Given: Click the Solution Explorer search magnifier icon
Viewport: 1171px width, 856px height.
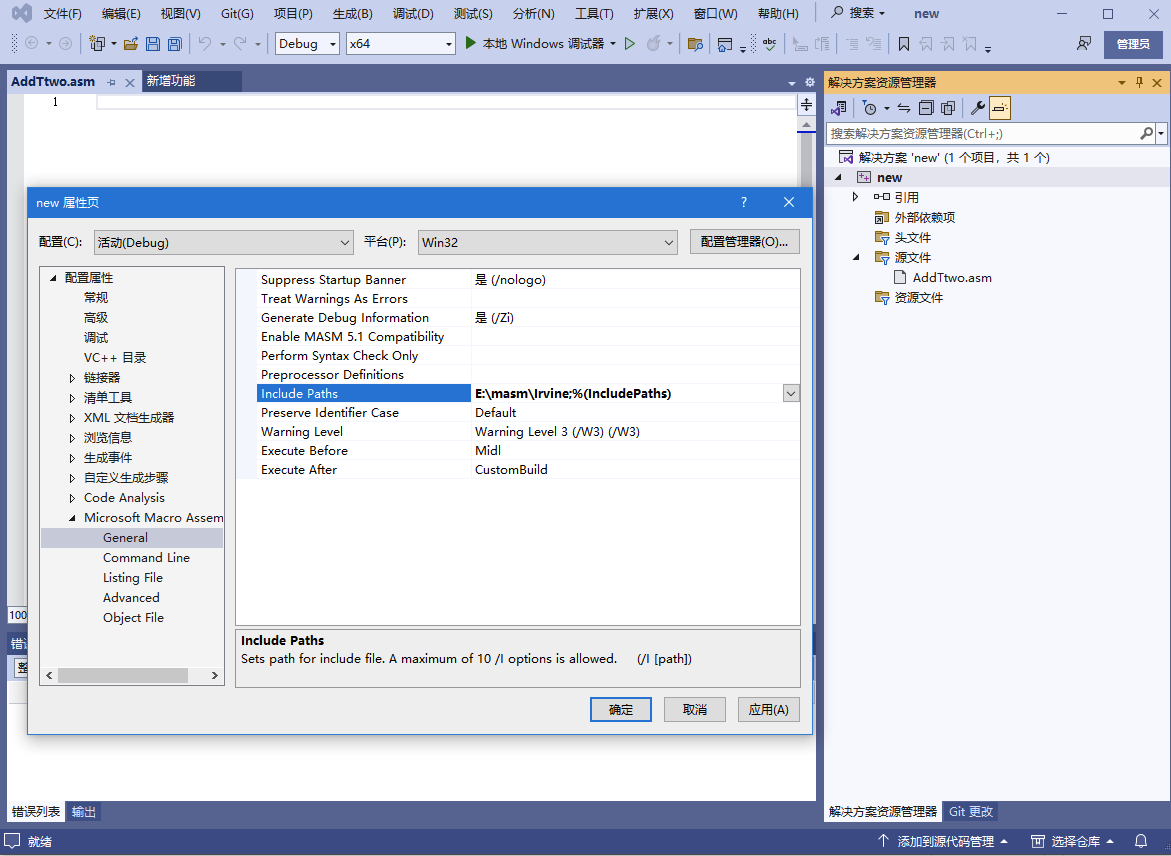Looking at the screenshot, I should click(x=1146, y=134).
